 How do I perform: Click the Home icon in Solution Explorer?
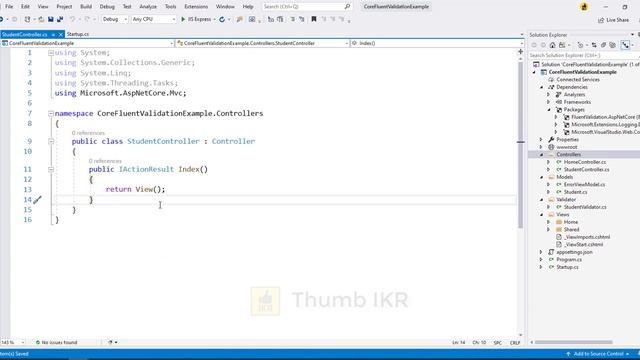(x=552, y=45)
